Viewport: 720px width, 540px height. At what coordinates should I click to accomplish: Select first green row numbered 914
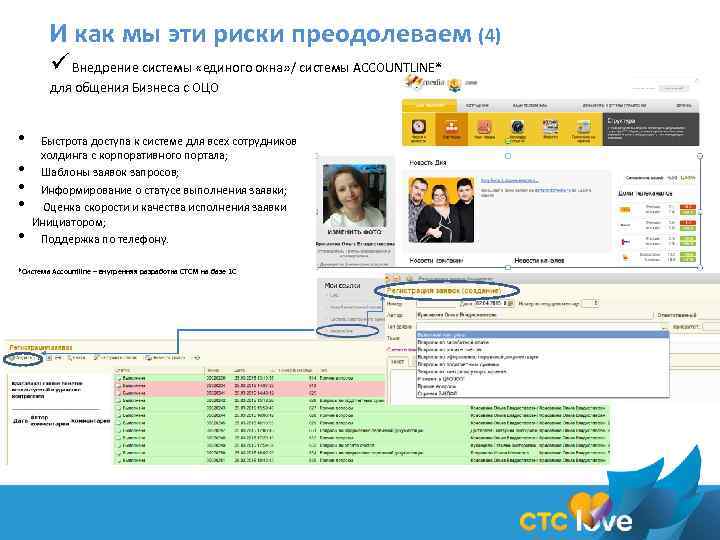[x=249, y=378]
